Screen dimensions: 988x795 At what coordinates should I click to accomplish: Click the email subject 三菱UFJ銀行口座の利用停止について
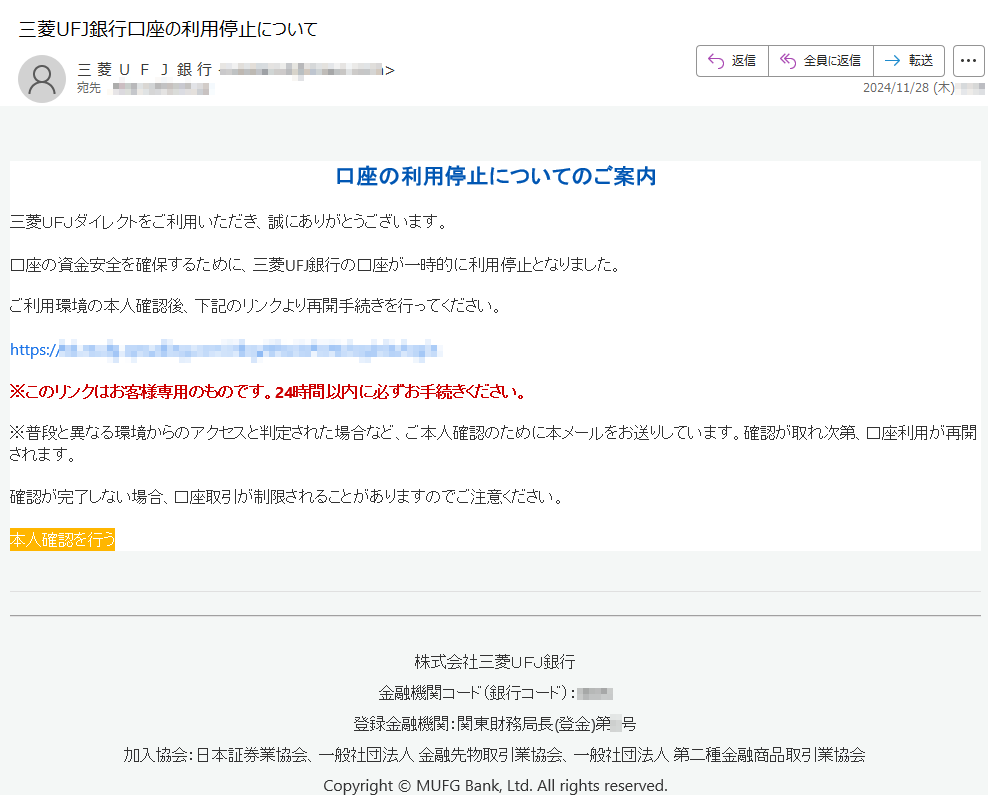coord(168,29)
